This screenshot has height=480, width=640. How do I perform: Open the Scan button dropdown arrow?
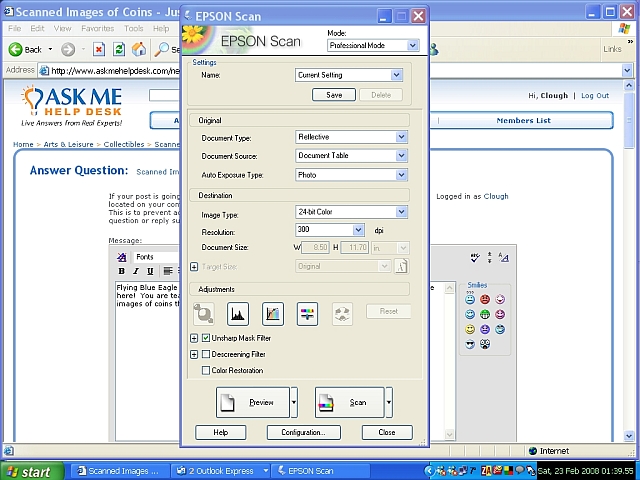(389, 402)
